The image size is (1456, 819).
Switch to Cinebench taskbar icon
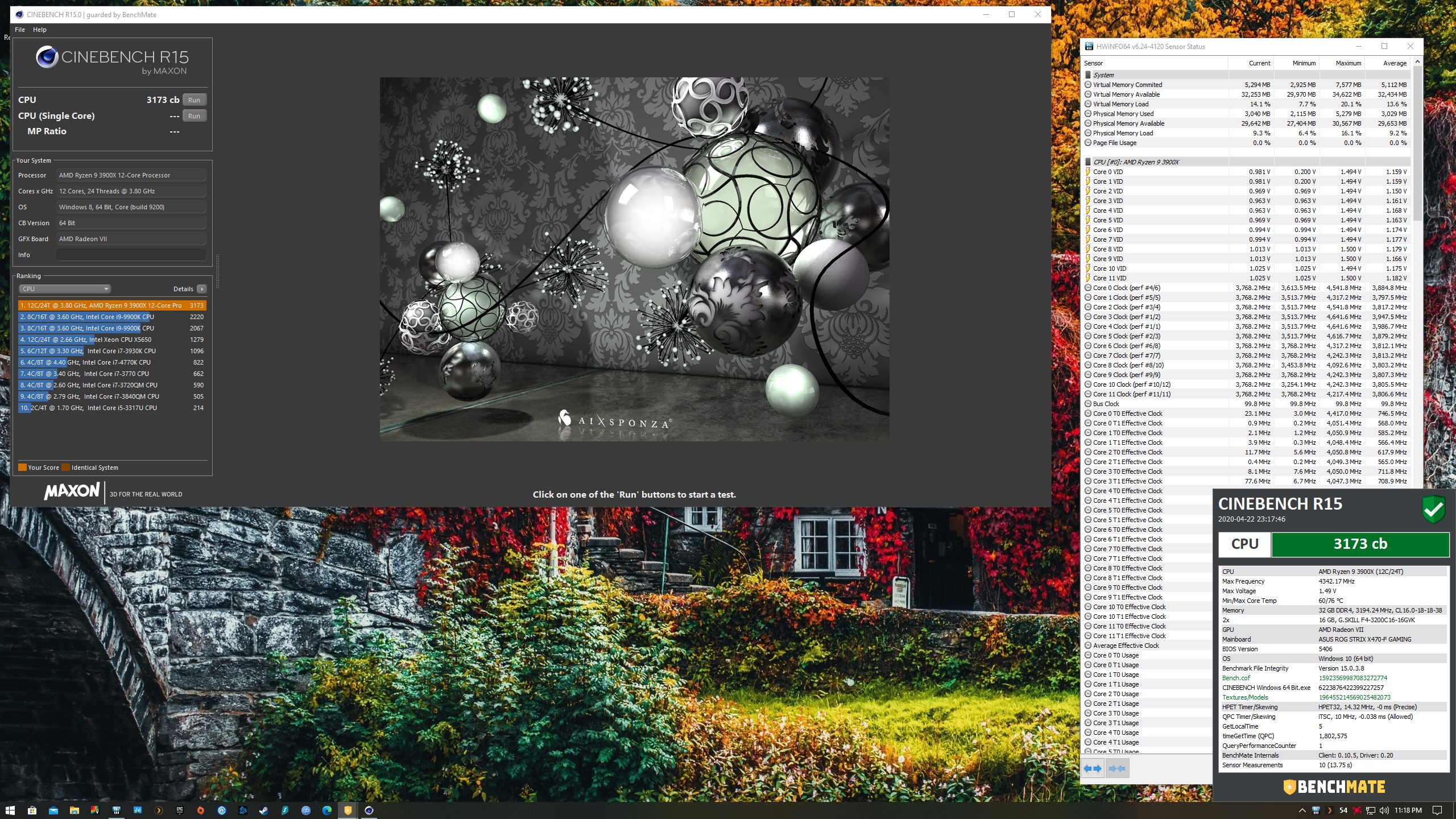369,810
